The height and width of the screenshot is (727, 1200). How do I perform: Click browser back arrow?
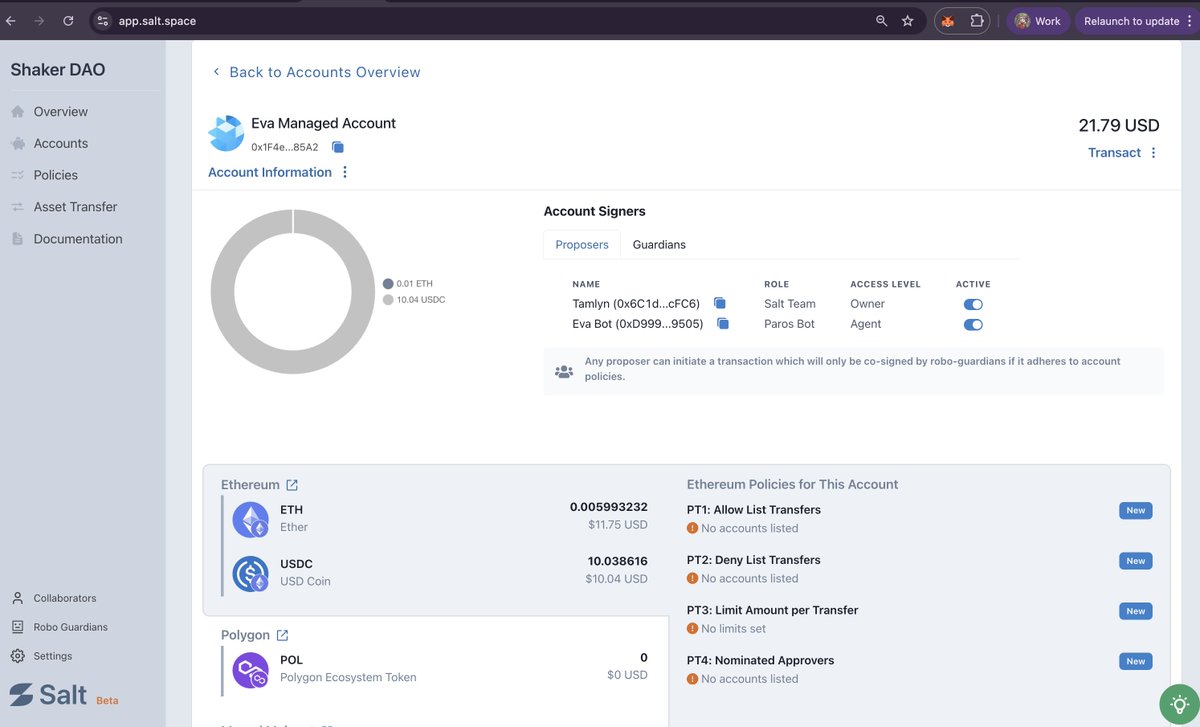point(11,21)
